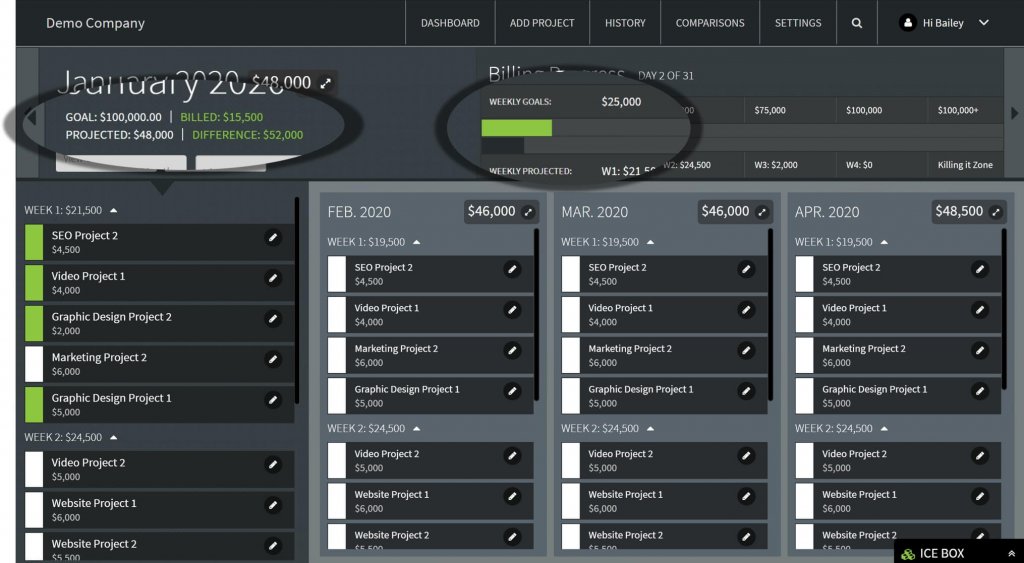The width and height of the screenshot is (1024, 563).
Task: Toggle billed box for January Graphic Design Project 2
Action: tap(34, 323)
